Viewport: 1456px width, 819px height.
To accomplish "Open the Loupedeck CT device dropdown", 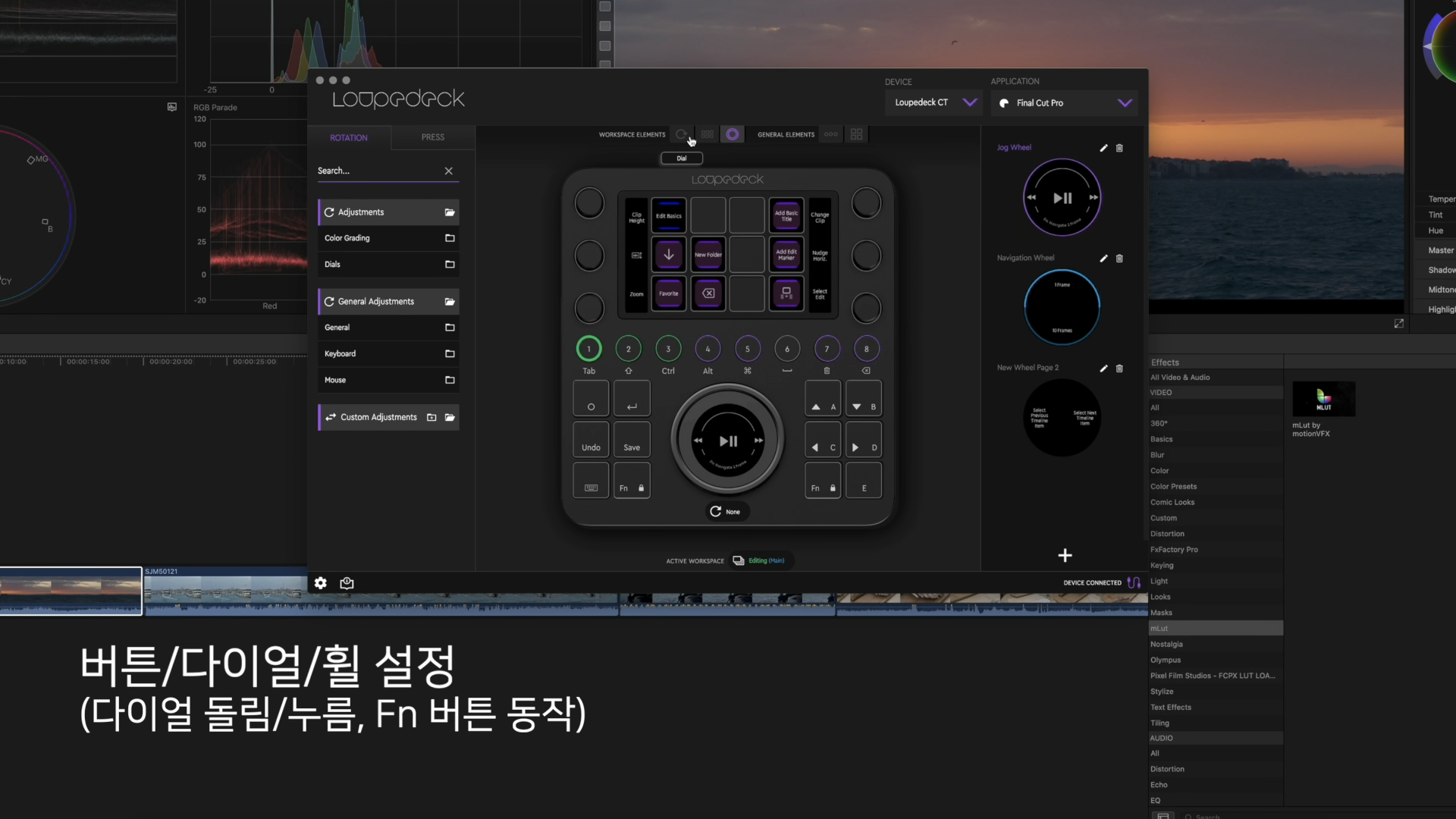I will [x=934, y=102].
